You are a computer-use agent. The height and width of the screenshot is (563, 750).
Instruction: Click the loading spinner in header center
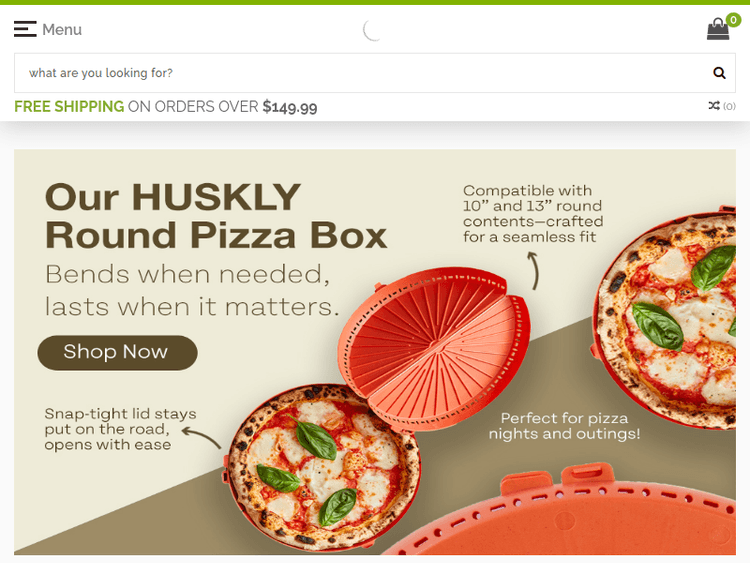(x=373, y=30)
